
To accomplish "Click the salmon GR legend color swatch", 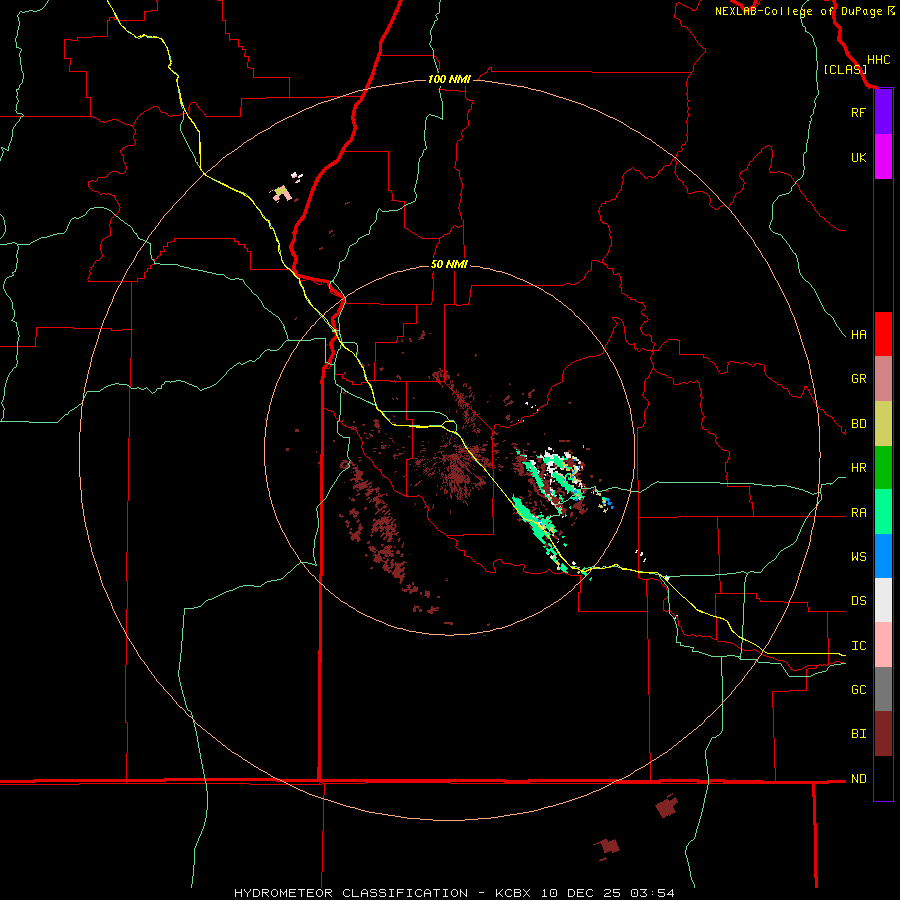I will click(x=883, y=379).
